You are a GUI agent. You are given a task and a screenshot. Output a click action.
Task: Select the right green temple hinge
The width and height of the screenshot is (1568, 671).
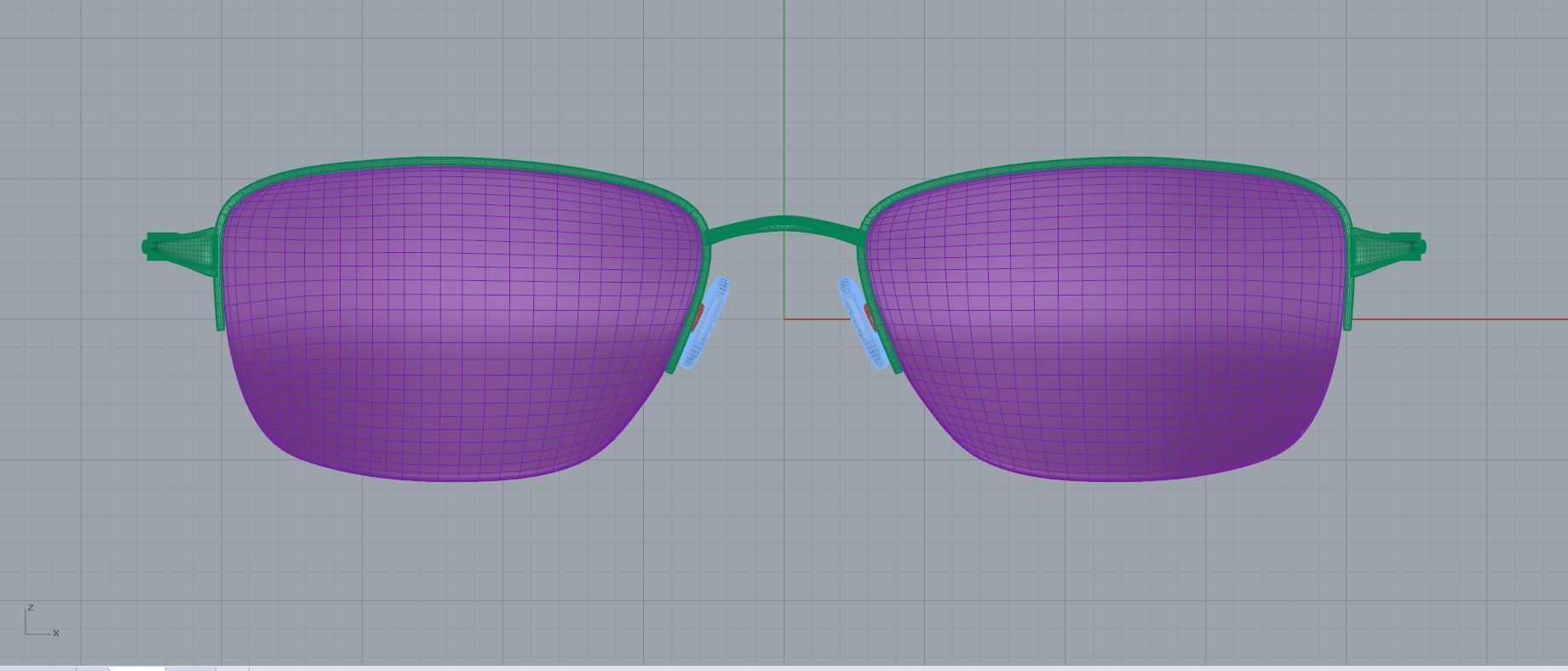1388,247
